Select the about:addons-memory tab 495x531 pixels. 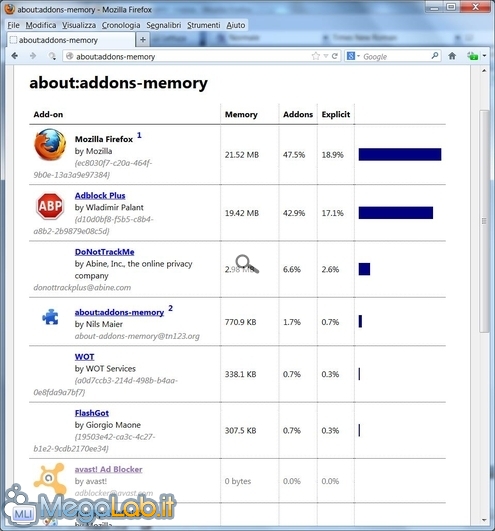[71, 40]
